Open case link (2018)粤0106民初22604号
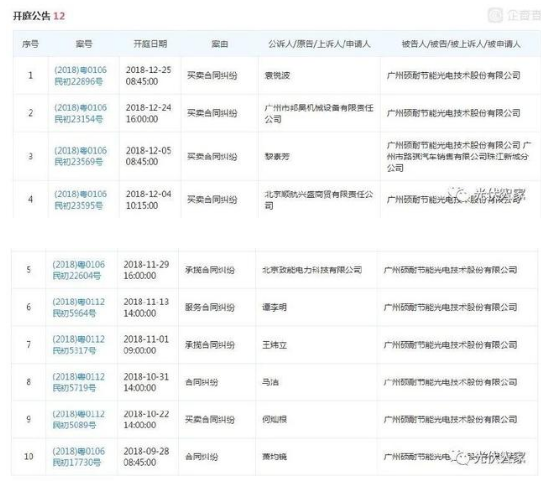Screen dimensions: 541x483 click(78, 270)
